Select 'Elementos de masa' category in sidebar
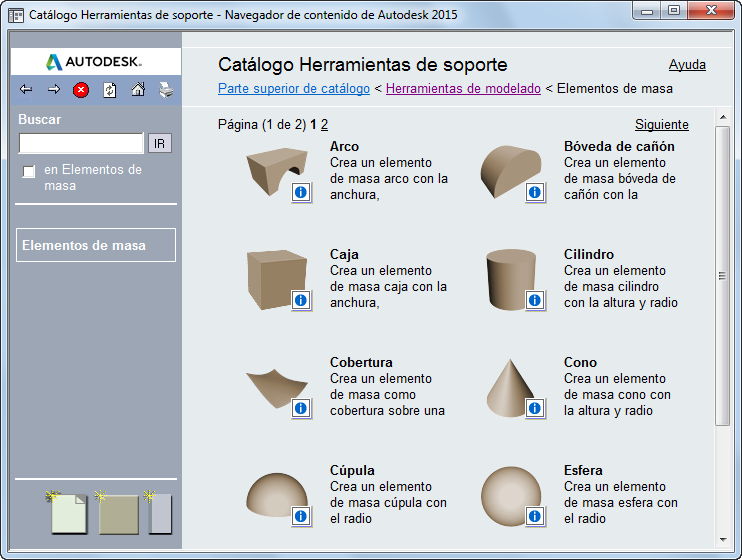The height and width of the screenshot is (560, 742). click(96, 245)
